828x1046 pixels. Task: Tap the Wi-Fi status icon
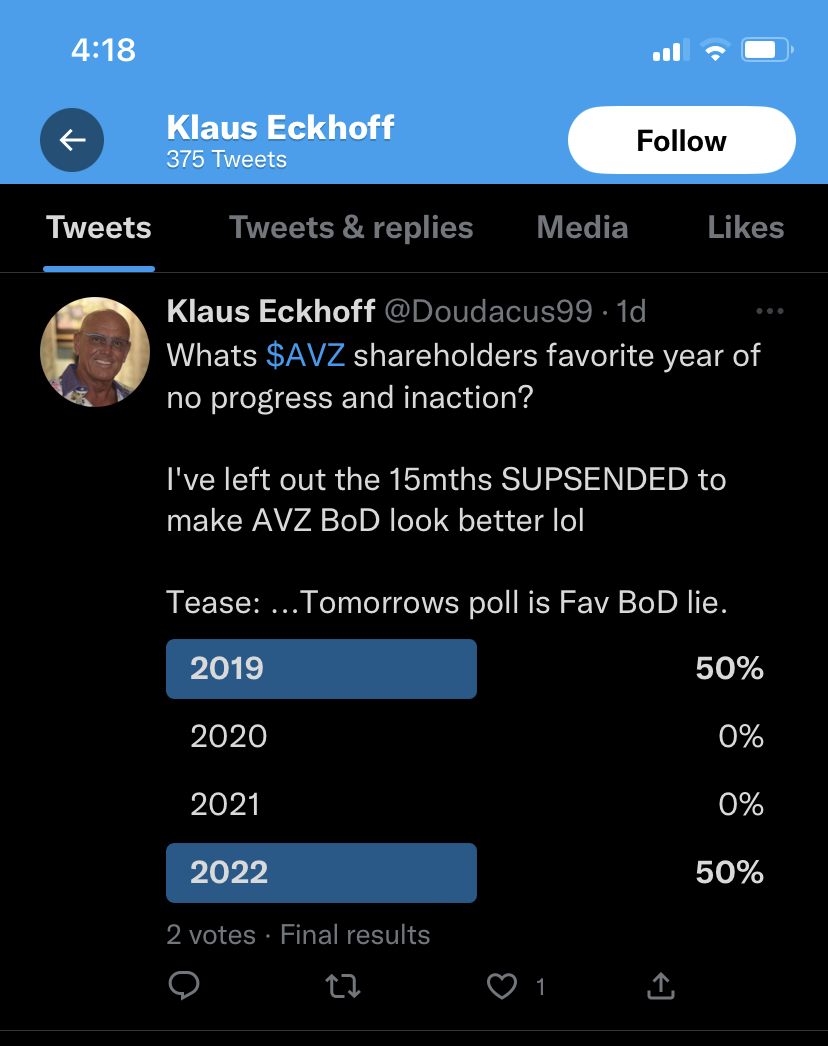coord(715,50)
